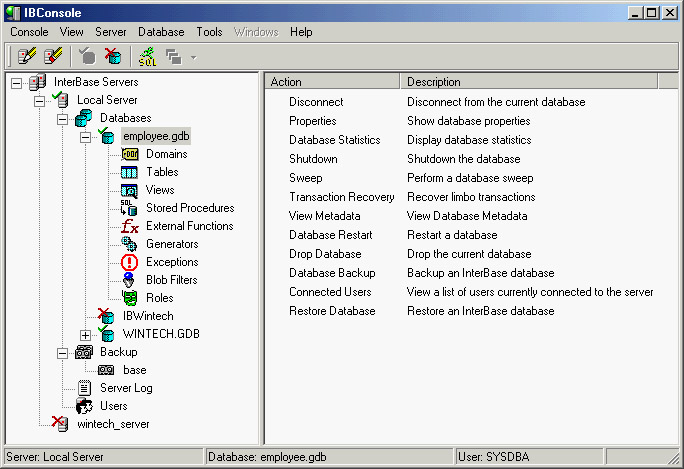This screenshot has height=469, width=684.
Task: Expand the WINTECH.GDB database node
Action: click(86, 334)
